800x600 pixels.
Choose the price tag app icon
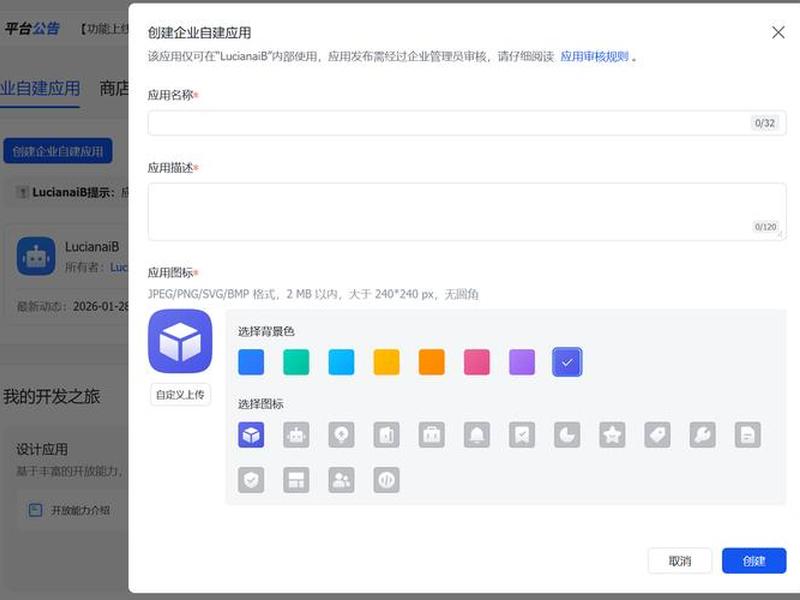tap(657, 435)
